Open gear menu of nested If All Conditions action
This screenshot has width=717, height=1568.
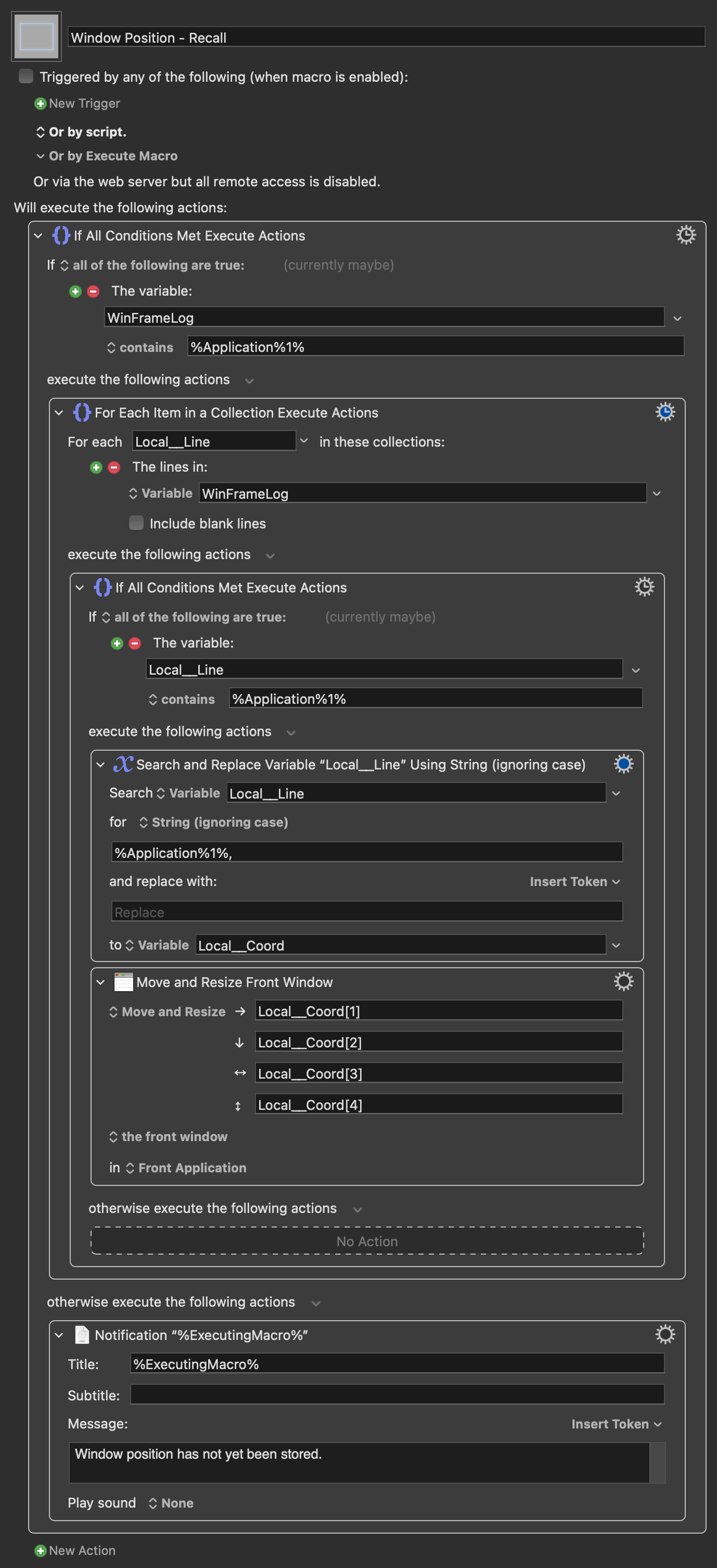pos(645,587)
